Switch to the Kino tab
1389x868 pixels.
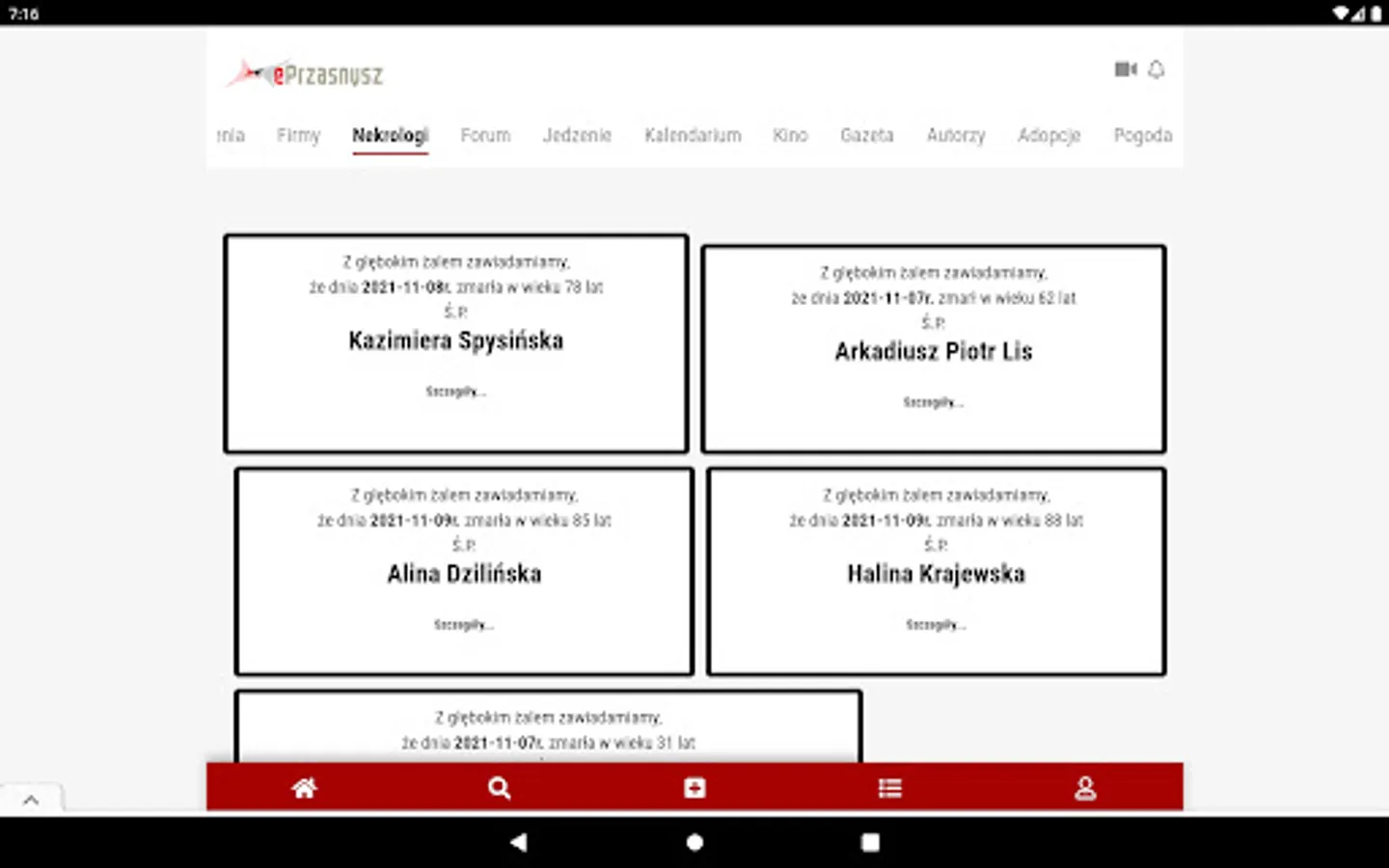[x=790, y=135]
